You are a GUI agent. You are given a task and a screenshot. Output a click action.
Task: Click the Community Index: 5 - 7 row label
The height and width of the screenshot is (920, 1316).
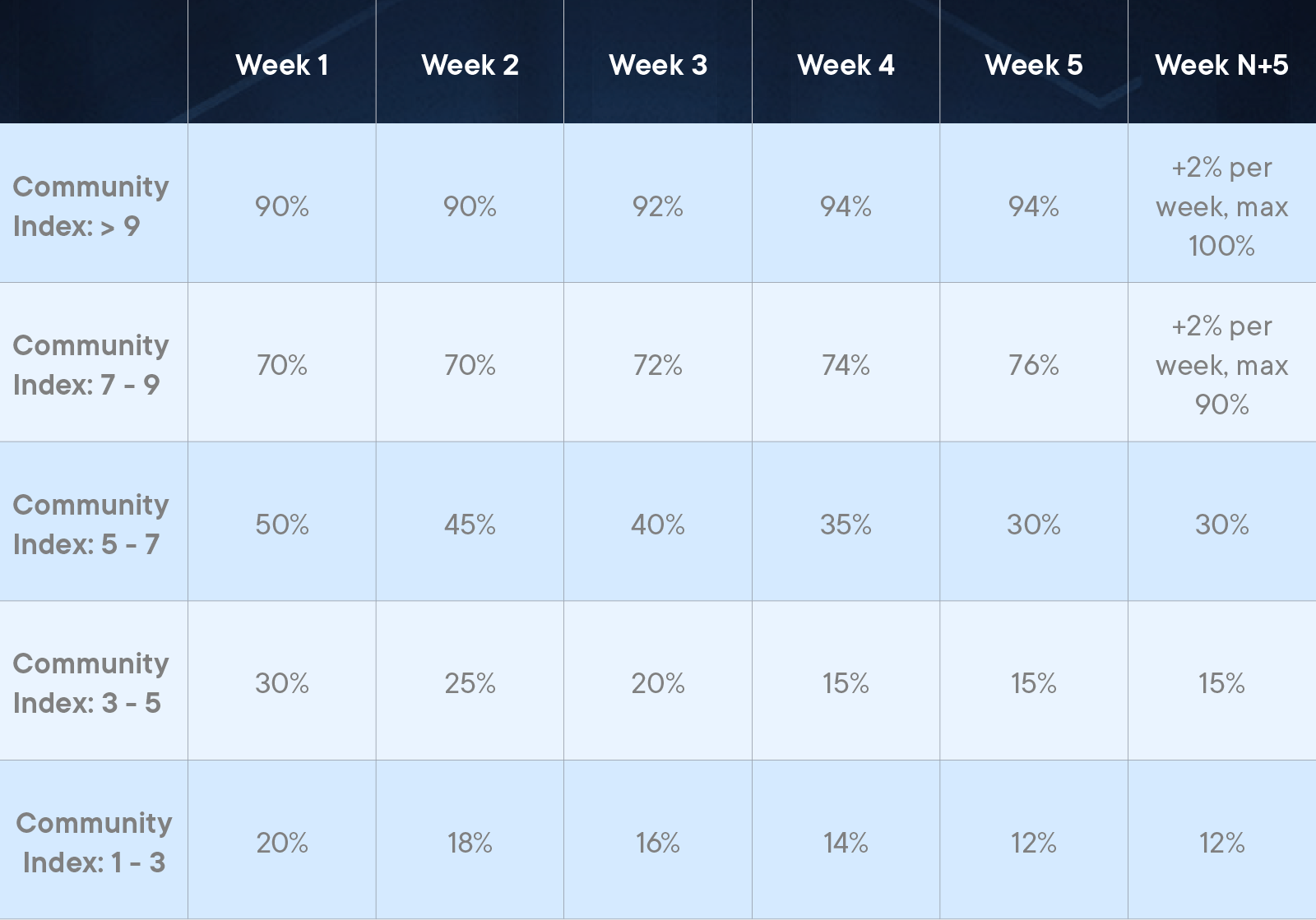pyautogui.click(x=90, y=524)
